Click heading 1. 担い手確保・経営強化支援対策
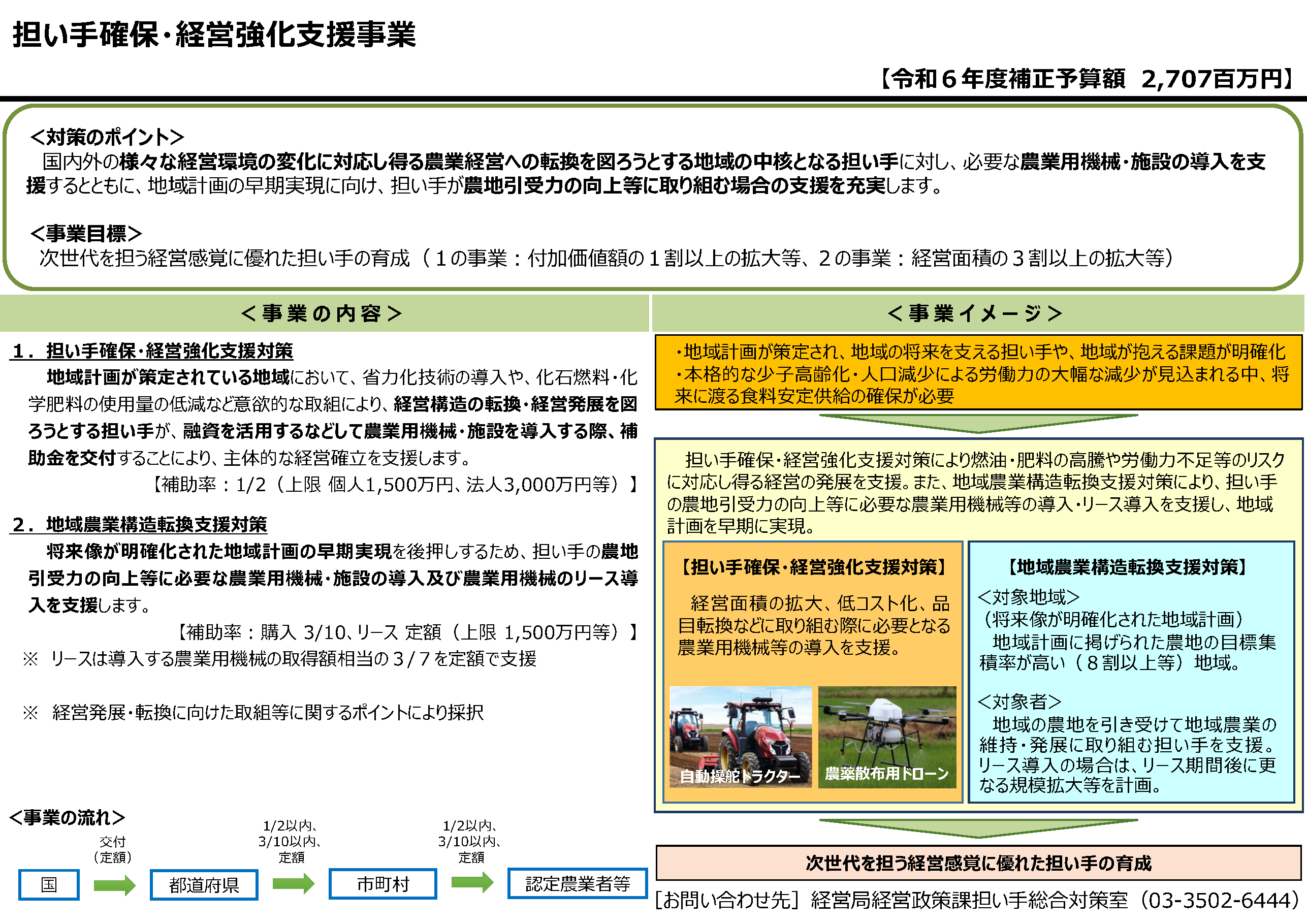The width and height of the screenshot is (1307, 924). point(152,351)
